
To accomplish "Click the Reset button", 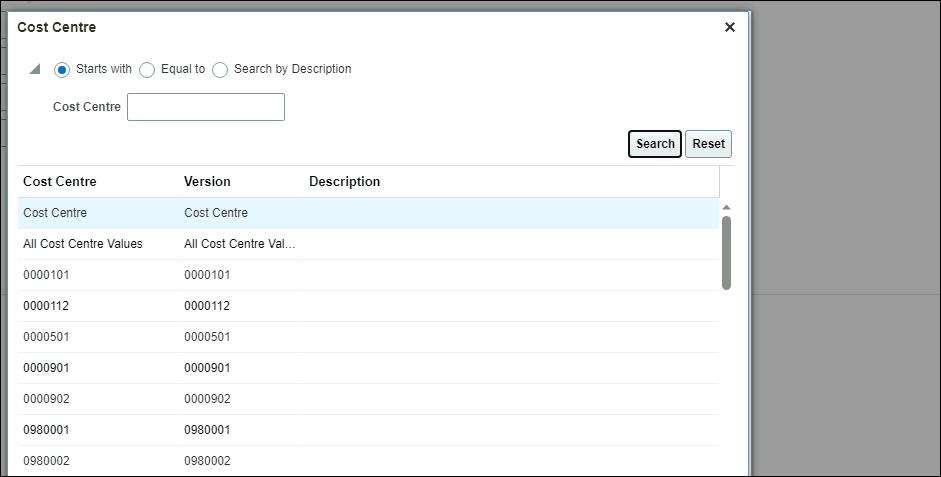I will pyautogui.click(x=708, y=144).
